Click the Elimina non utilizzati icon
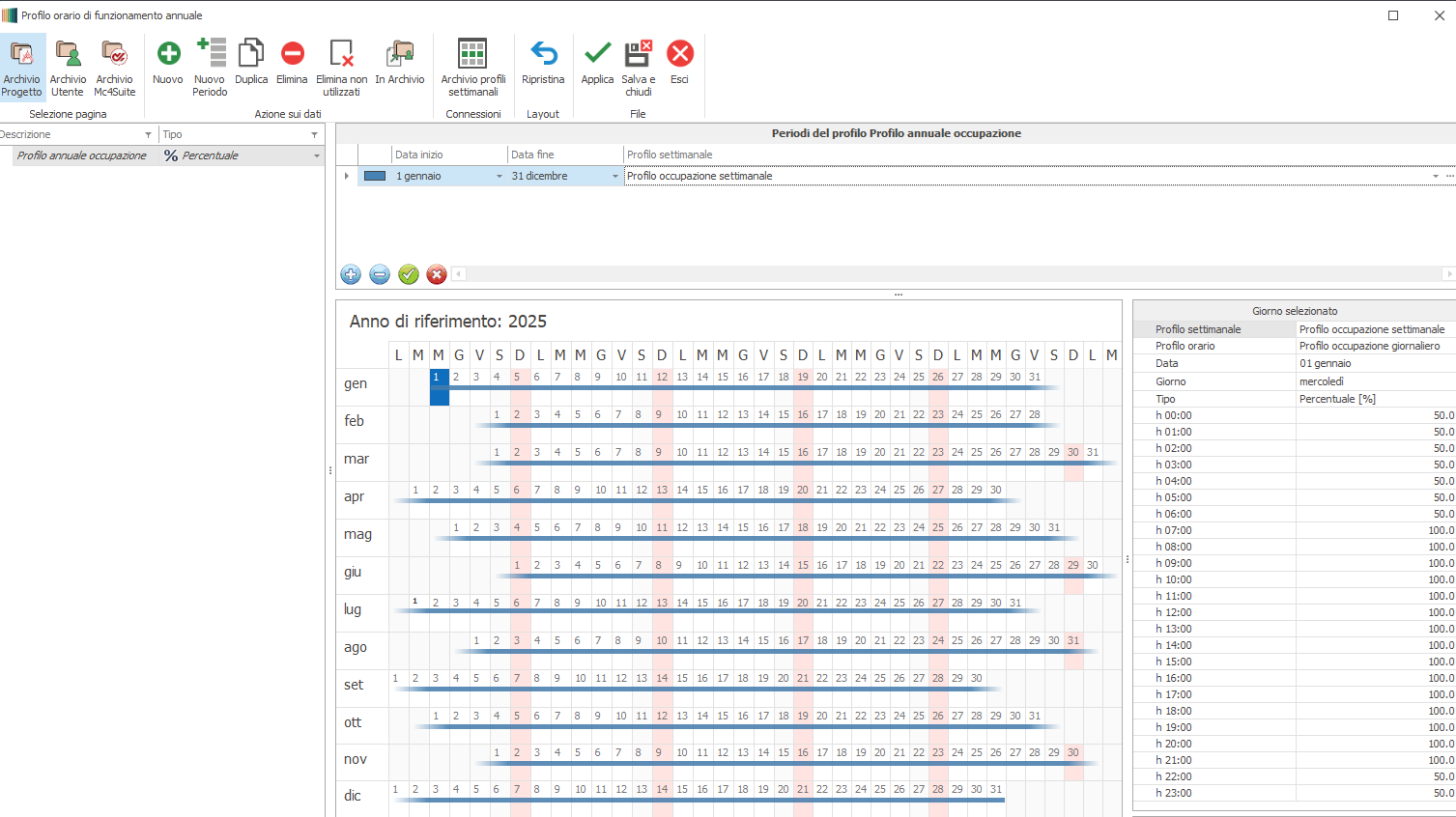The image size is (1456, 817). 341,55
